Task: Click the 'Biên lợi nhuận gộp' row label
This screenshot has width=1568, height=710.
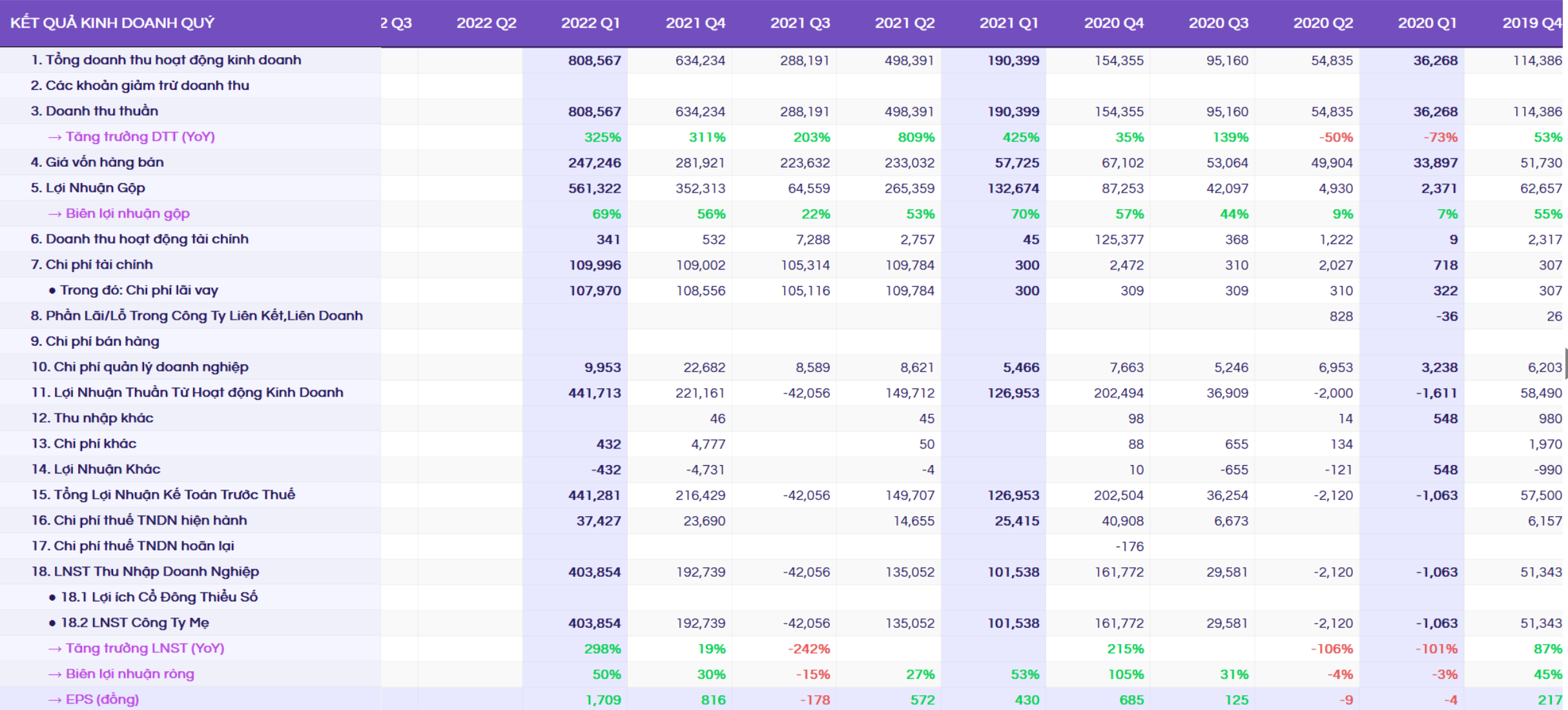Action: click(x=127, y=214)
